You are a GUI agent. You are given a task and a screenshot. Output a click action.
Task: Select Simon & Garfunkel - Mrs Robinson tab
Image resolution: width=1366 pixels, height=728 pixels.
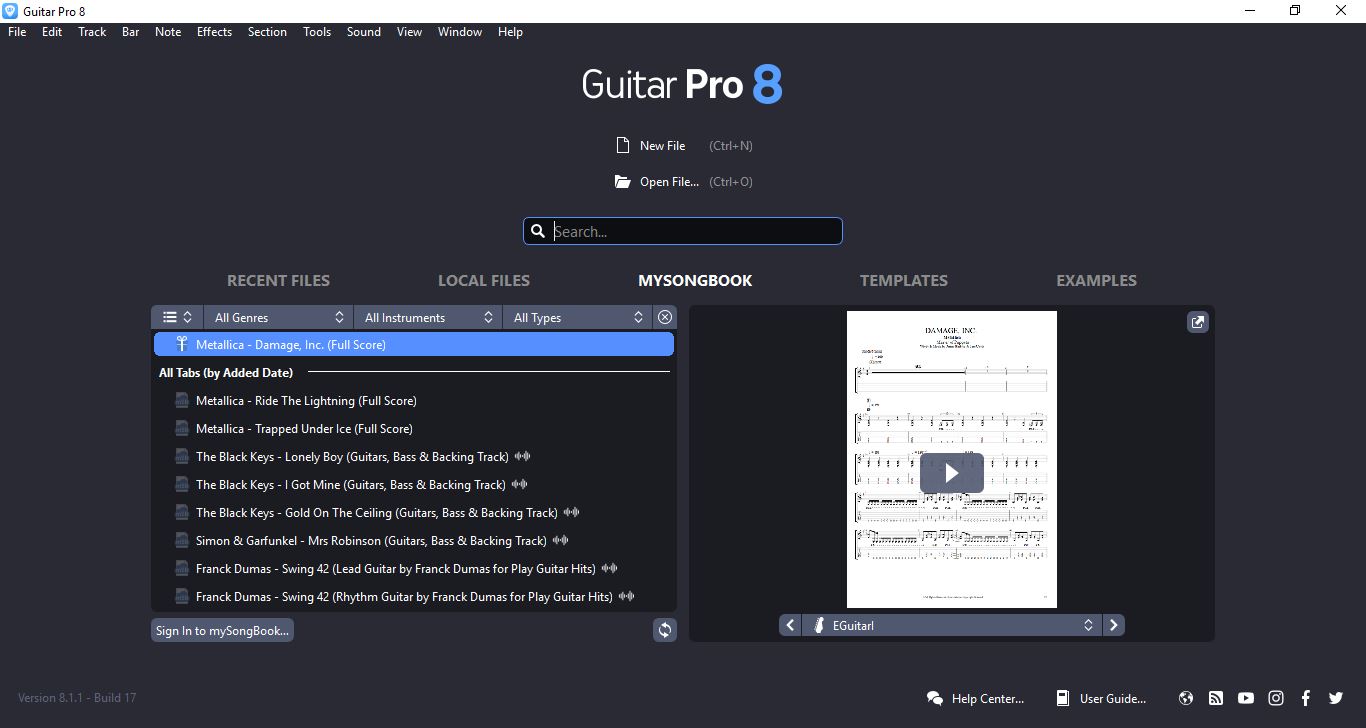[414, 540]
